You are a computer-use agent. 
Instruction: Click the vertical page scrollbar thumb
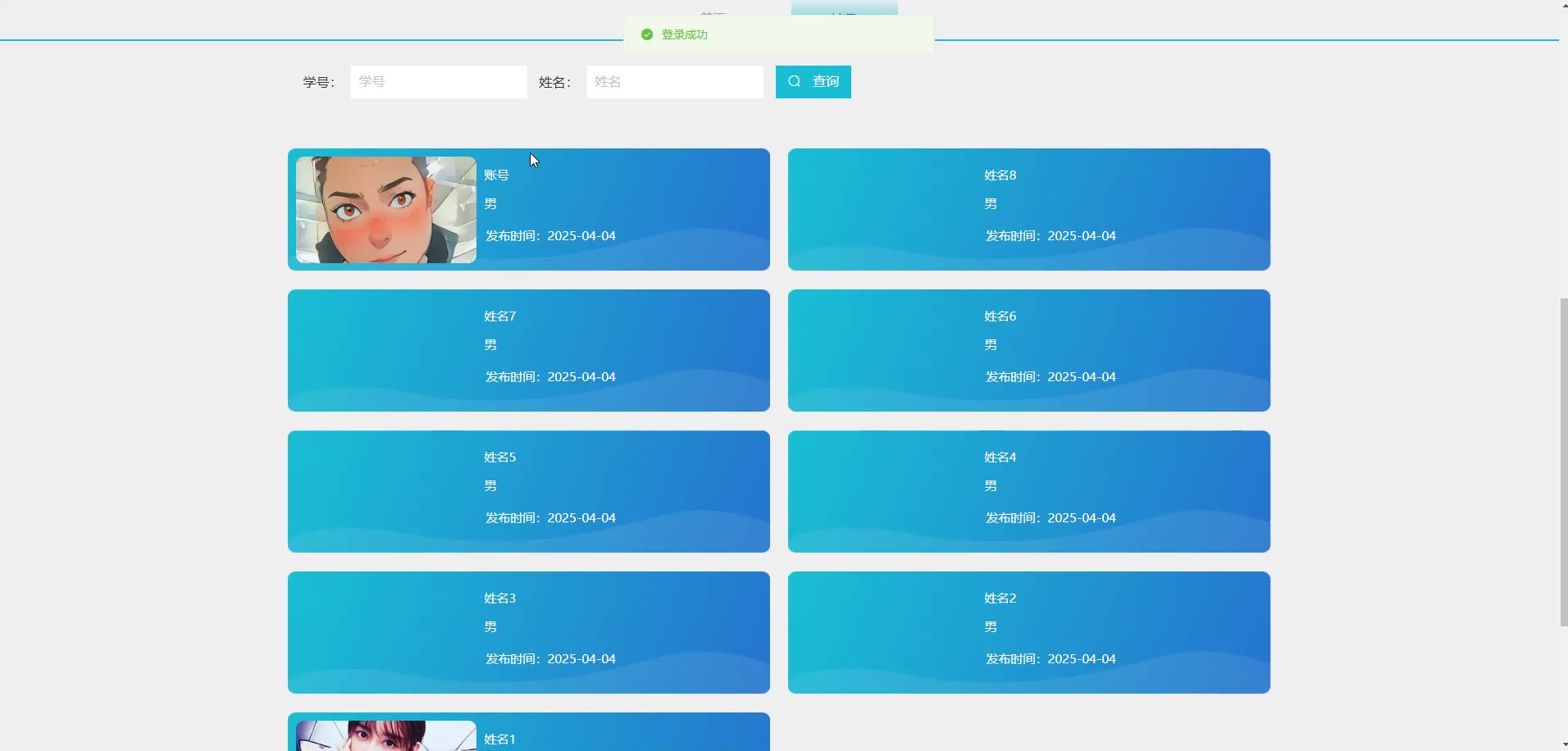1563,462
